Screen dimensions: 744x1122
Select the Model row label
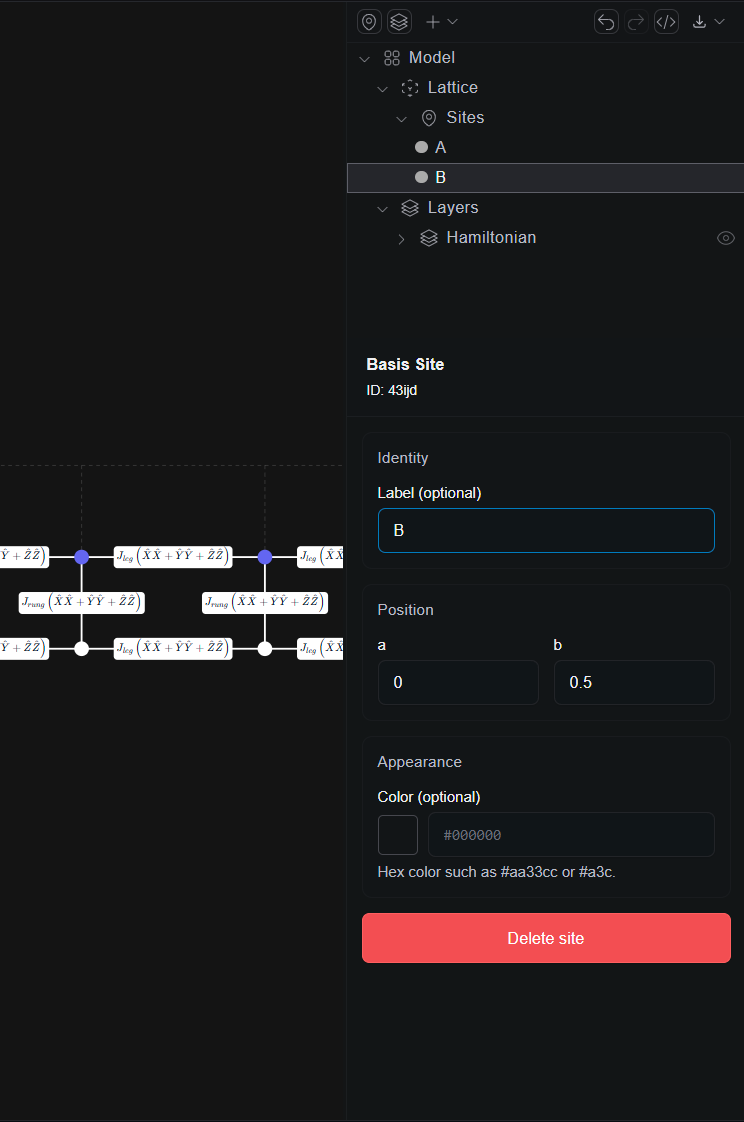click(x=431, y=57)
